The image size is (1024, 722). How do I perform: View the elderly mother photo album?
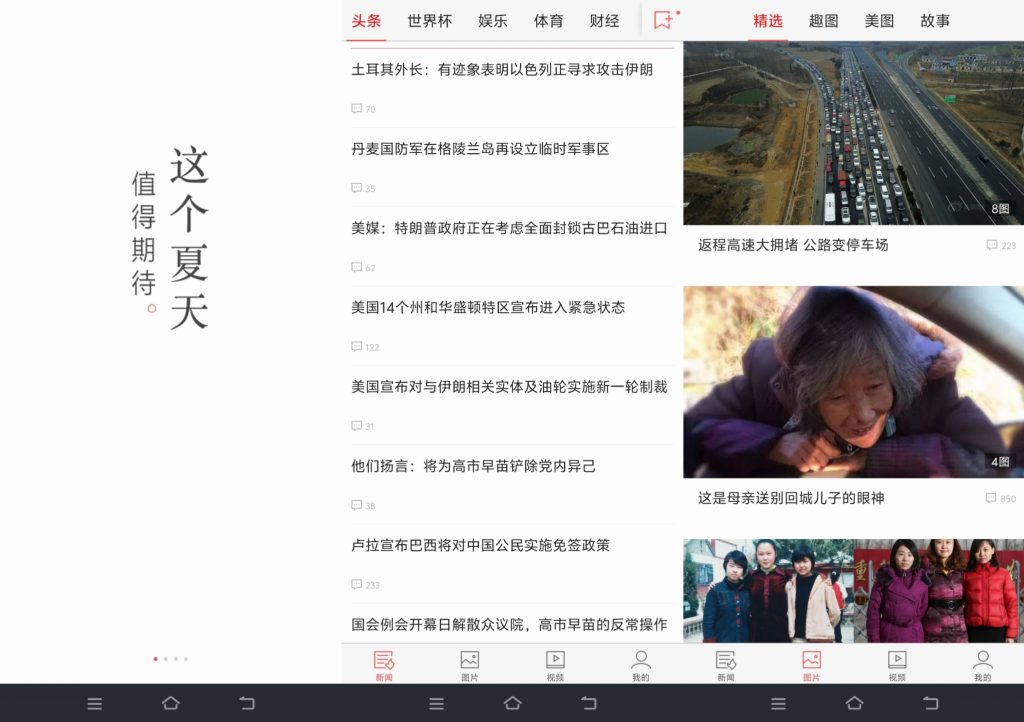coord(853,382)
